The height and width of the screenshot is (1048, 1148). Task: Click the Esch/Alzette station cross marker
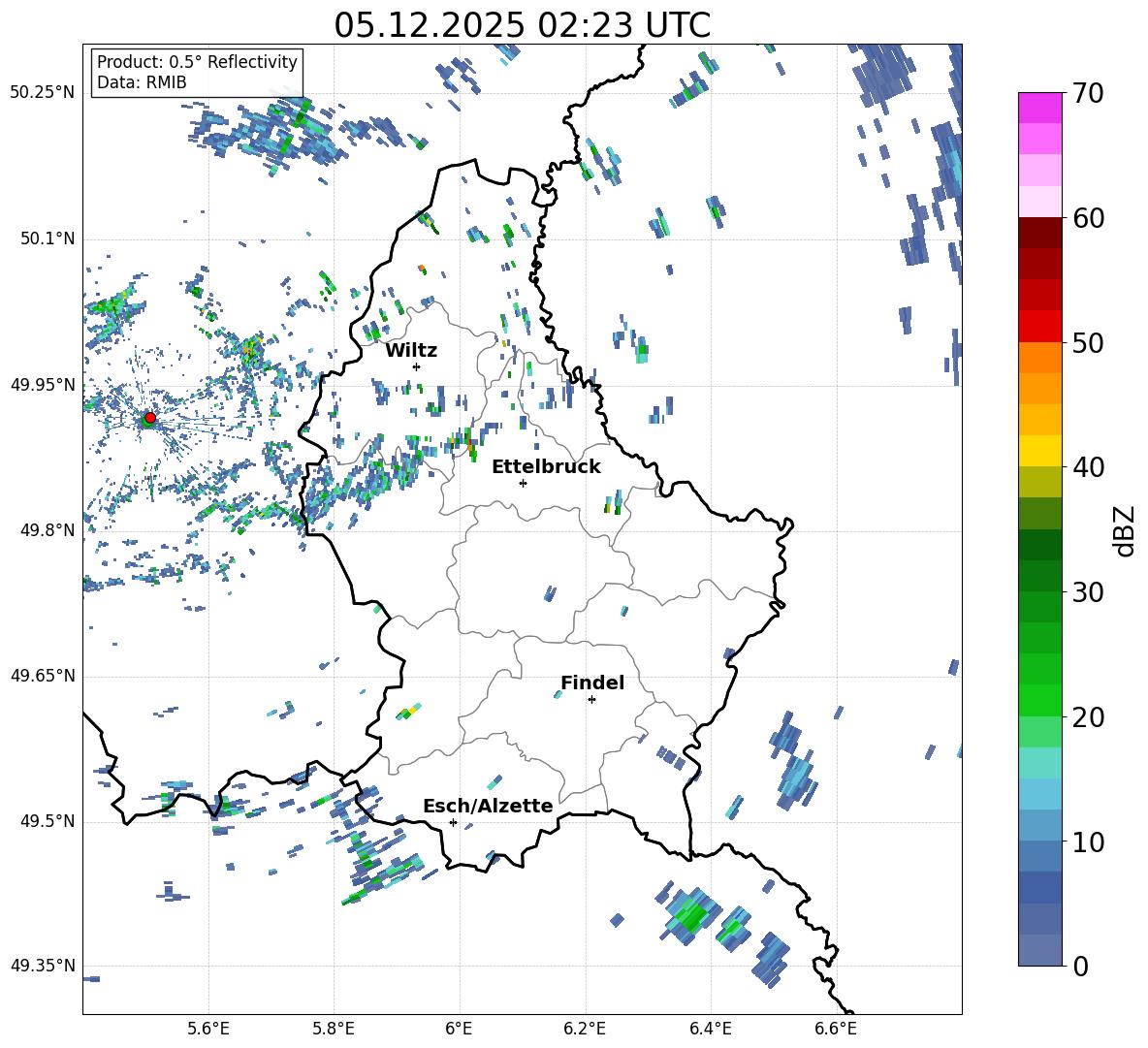pyautogui.click(x=453, y=822)
